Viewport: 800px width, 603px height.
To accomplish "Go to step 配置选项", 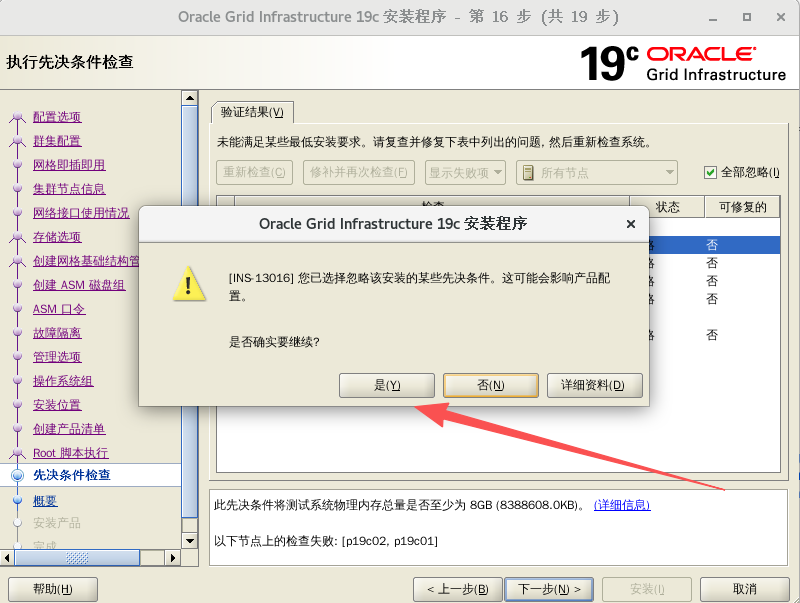I will (57, 117).
